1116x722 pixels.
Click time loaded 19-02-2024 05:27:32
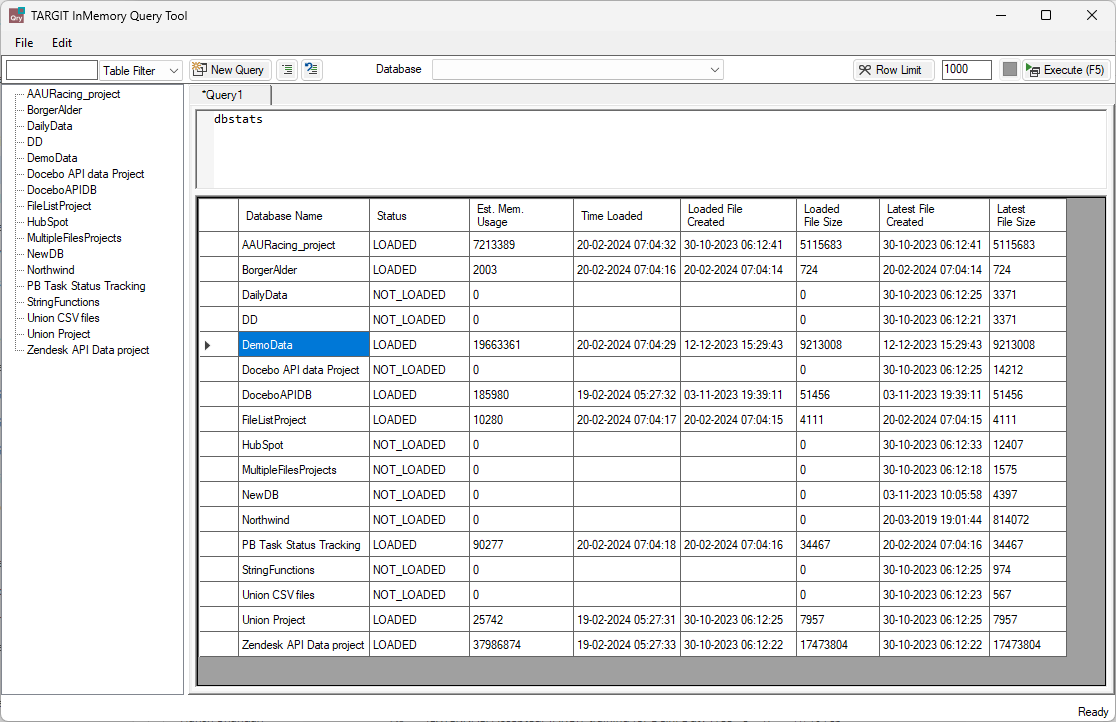pyautogui.click(x=627, y=395)
